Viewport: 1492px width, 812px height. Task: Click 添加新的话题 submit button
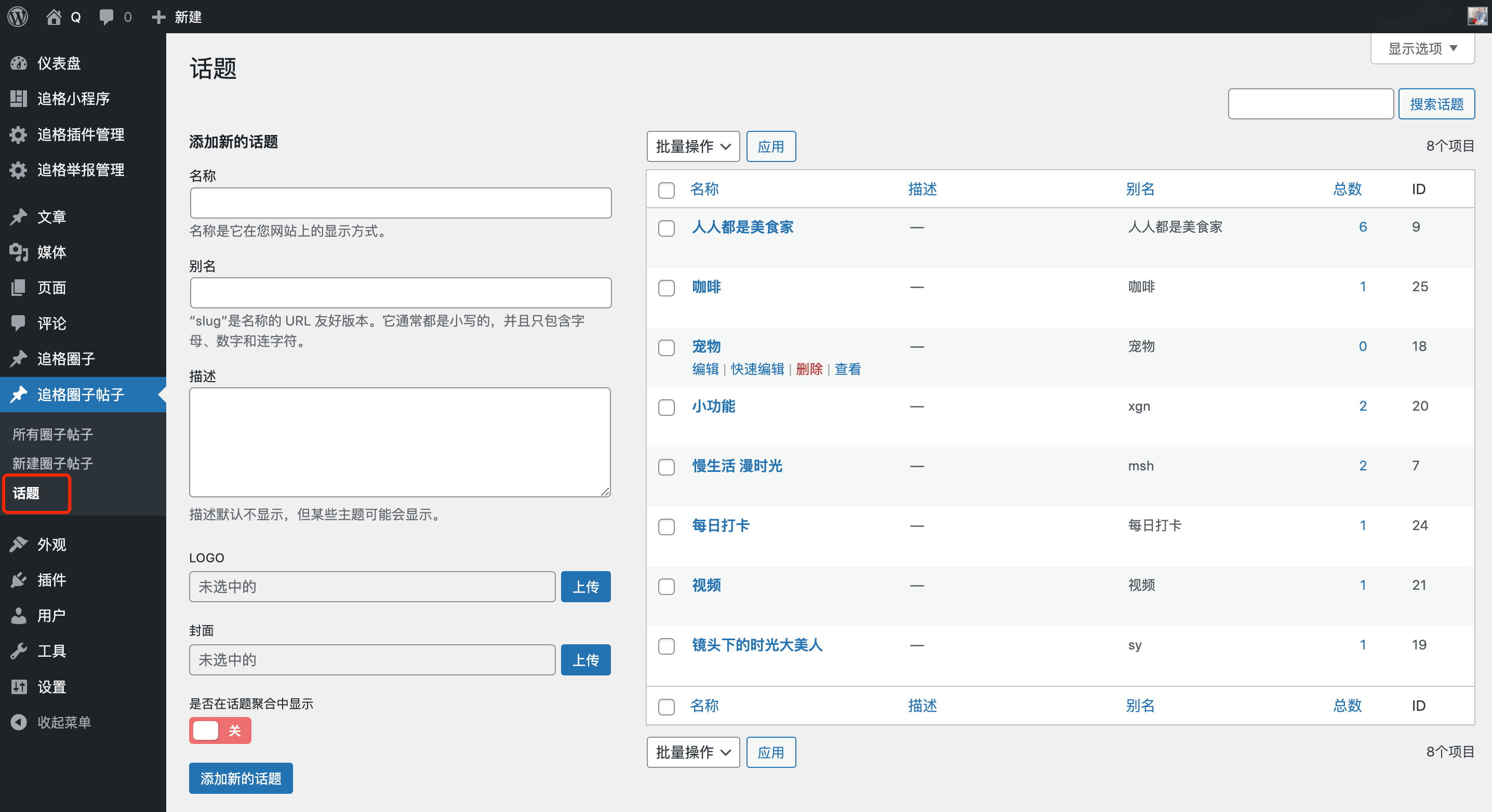pyautogui.click(x=241, y=778)
